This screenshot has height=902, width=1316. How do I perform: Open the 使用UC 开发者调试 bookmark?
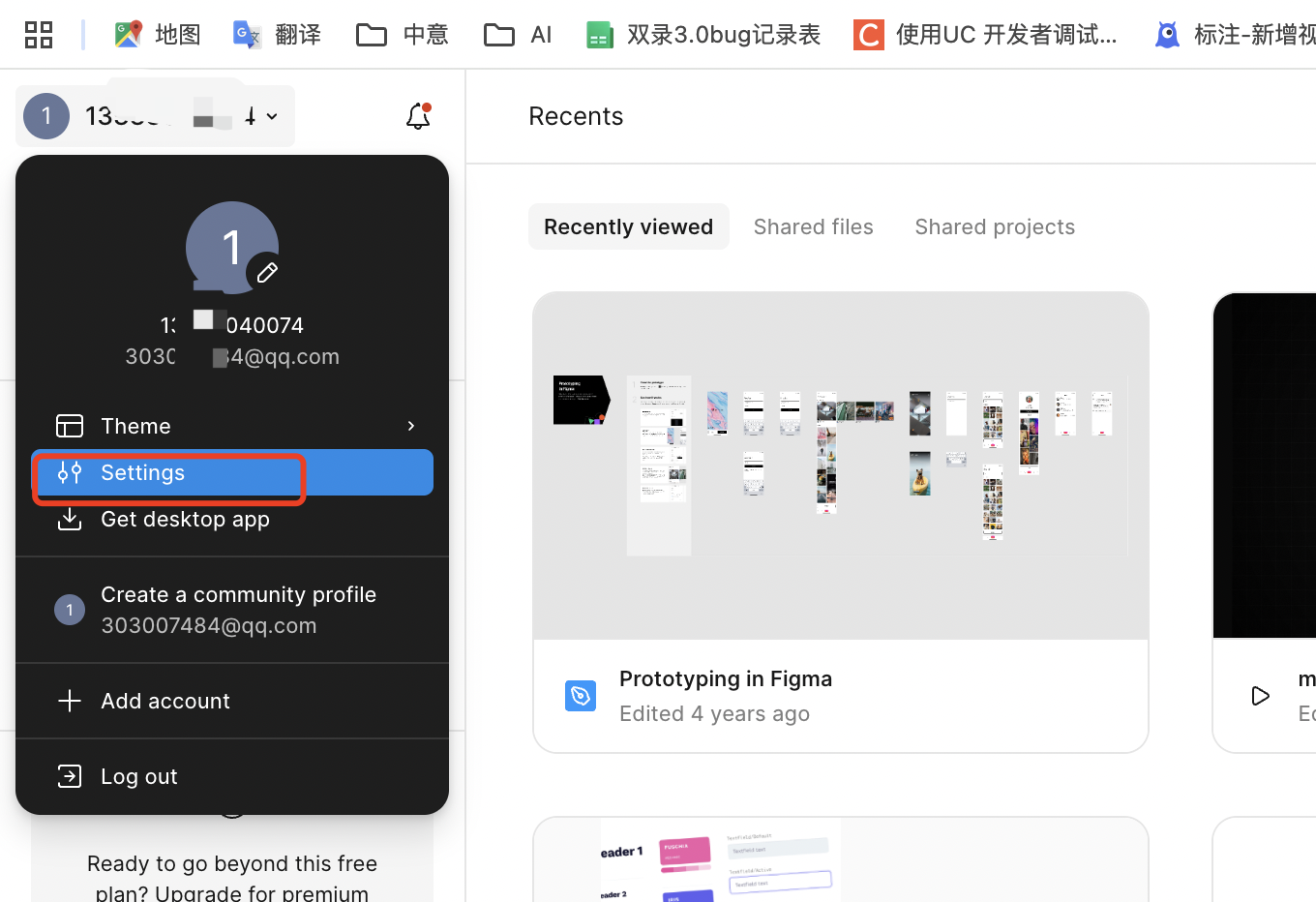point(985,35)
